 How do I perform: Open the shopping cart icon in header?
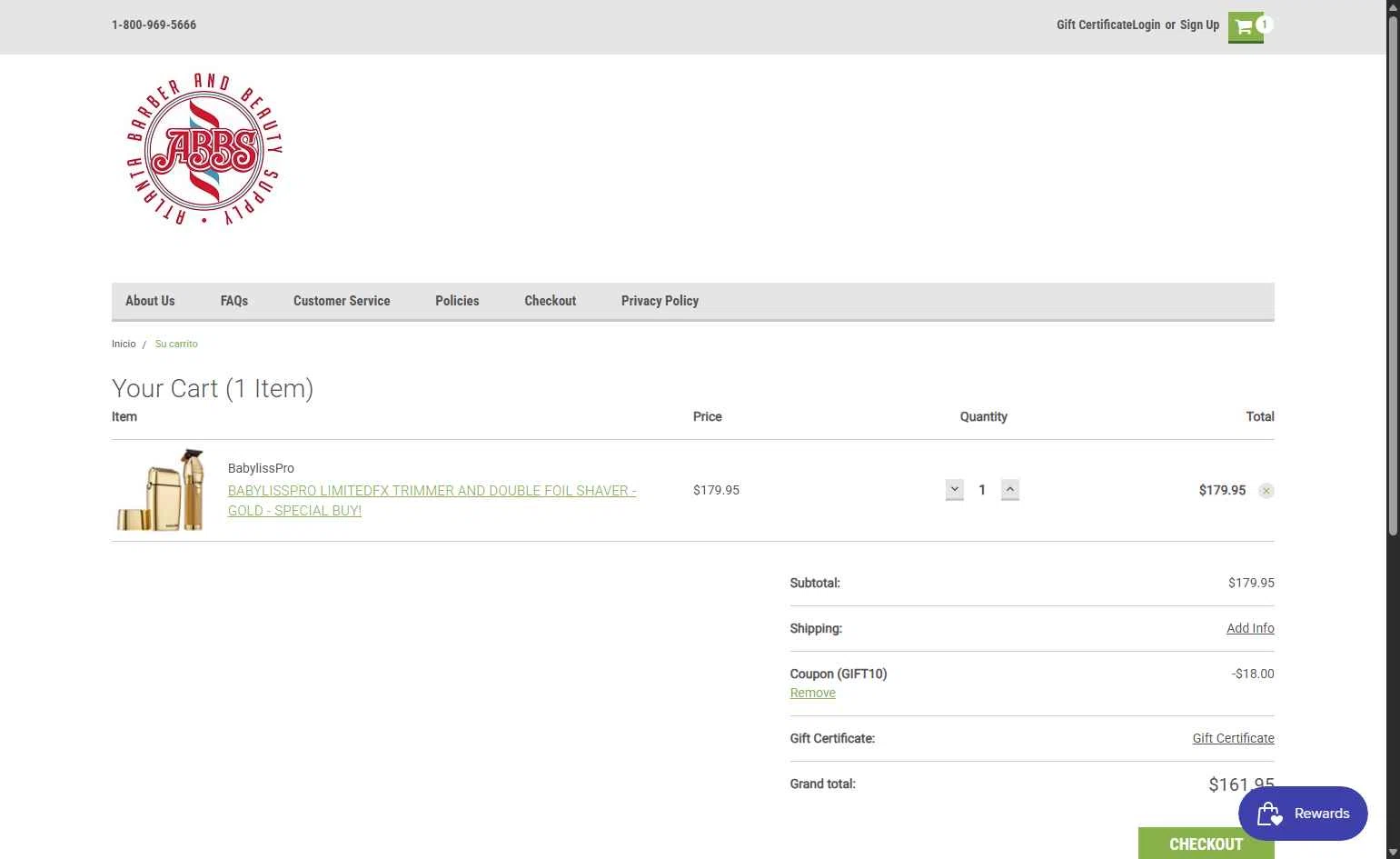click(1246, 27)
